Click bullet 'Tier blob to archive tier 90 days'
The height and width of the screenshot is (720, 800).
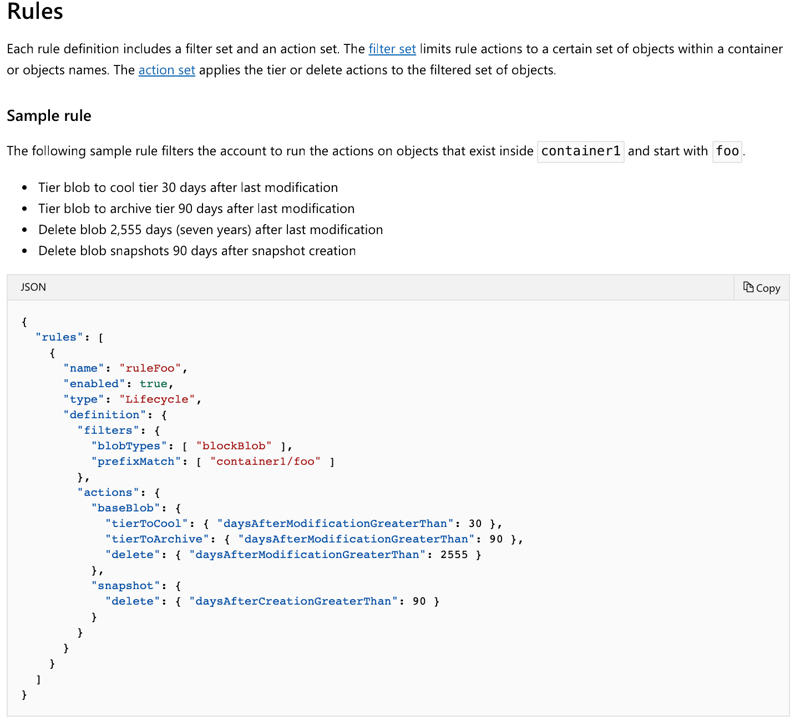point(196,209)
